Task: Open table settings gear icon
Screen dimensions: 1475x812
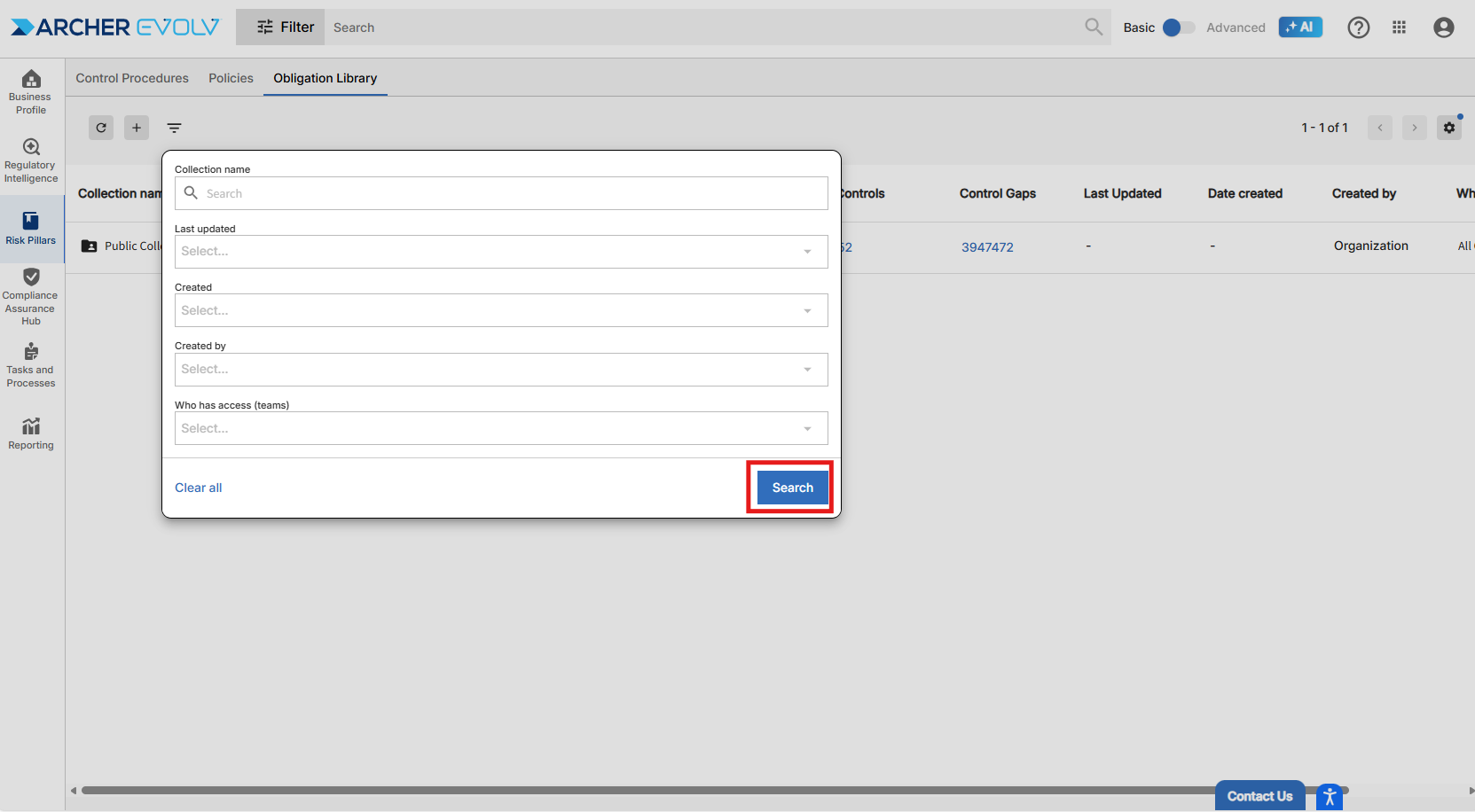Action: (x=1449, y=128)
